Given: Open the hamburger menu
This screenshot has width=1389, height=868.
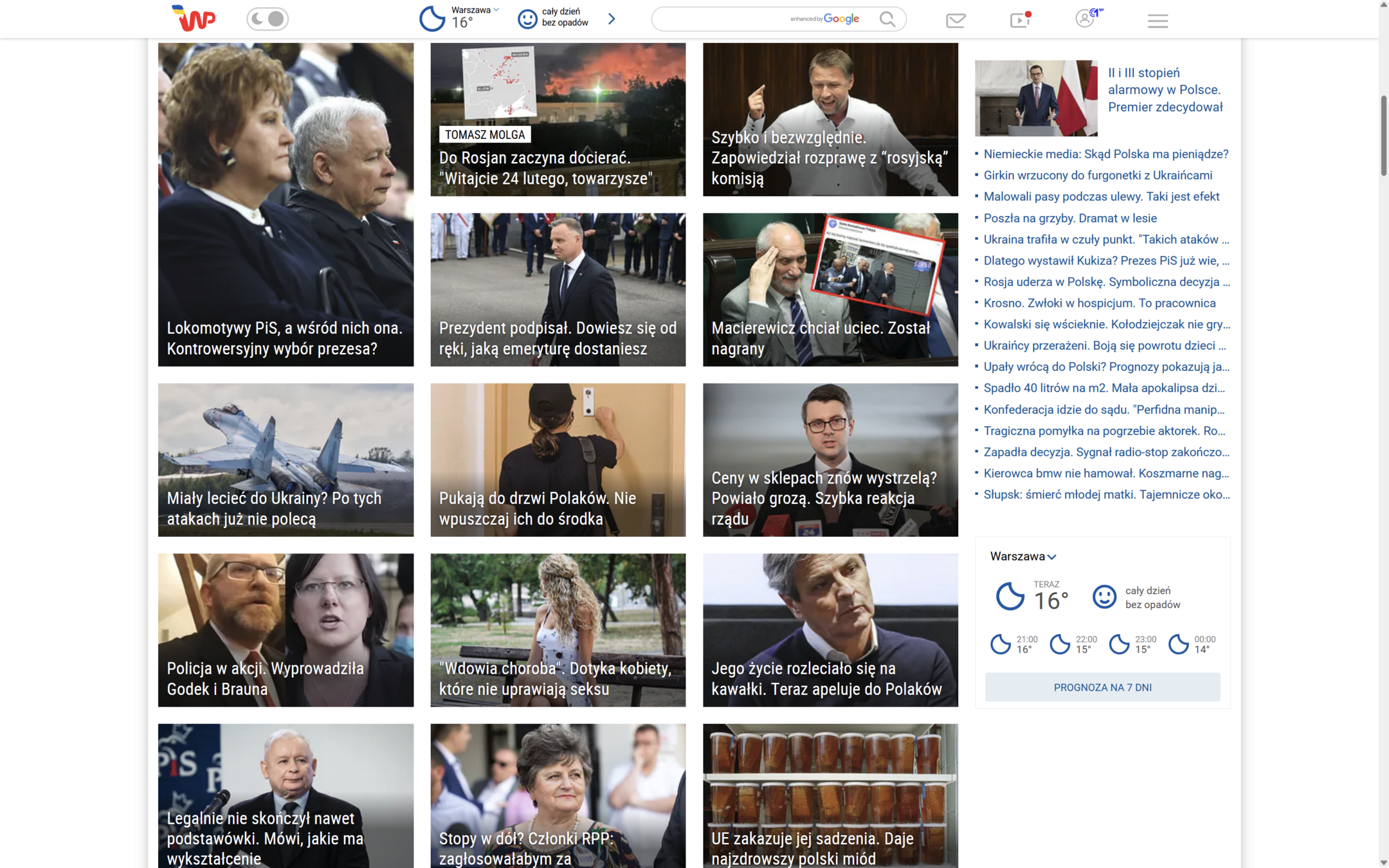Looking at the screenshot, I should [1157, 21].
